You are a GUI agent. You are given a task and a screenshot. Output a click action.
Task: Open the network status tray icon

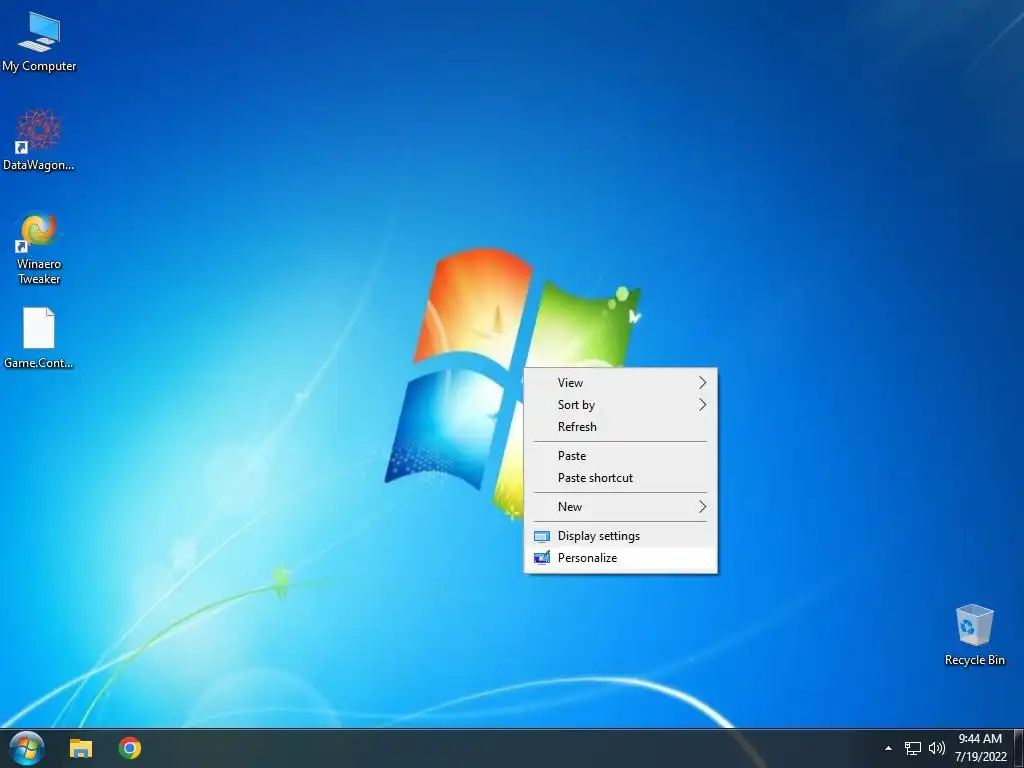pos(913,748)
